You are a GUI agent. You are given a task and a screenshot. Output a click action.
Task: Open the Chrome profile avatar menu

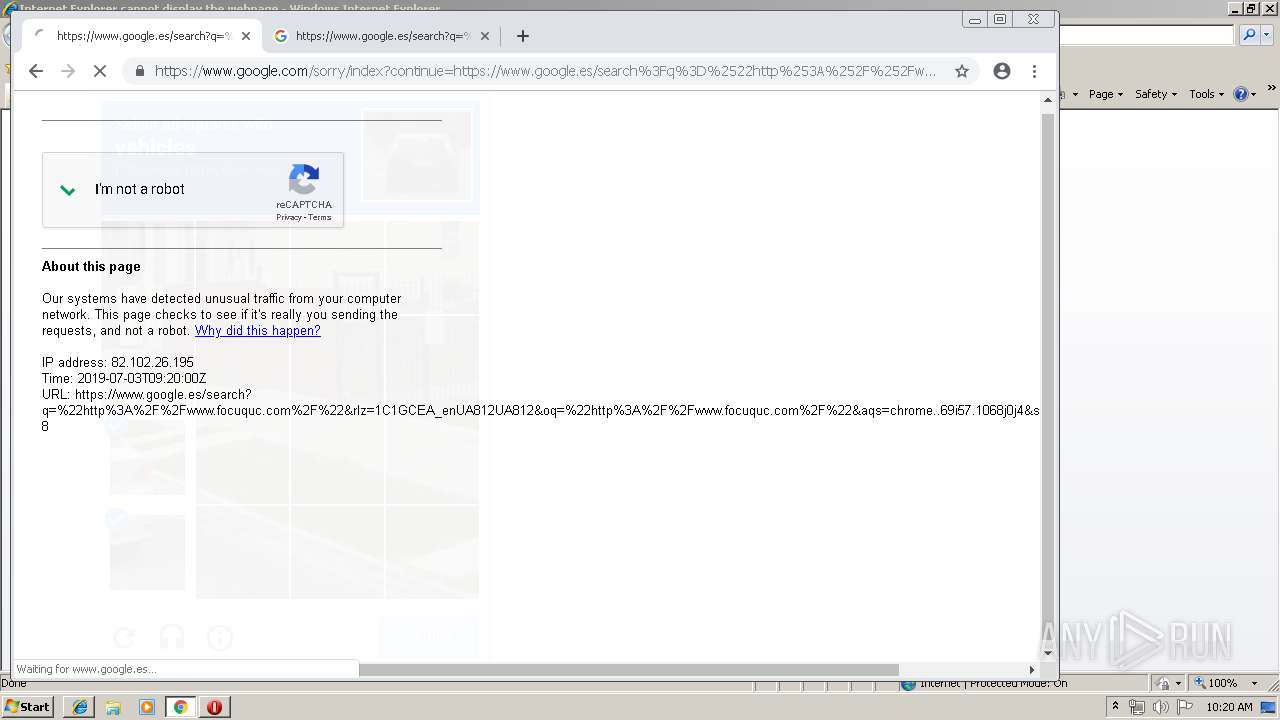click(1001, 71)
